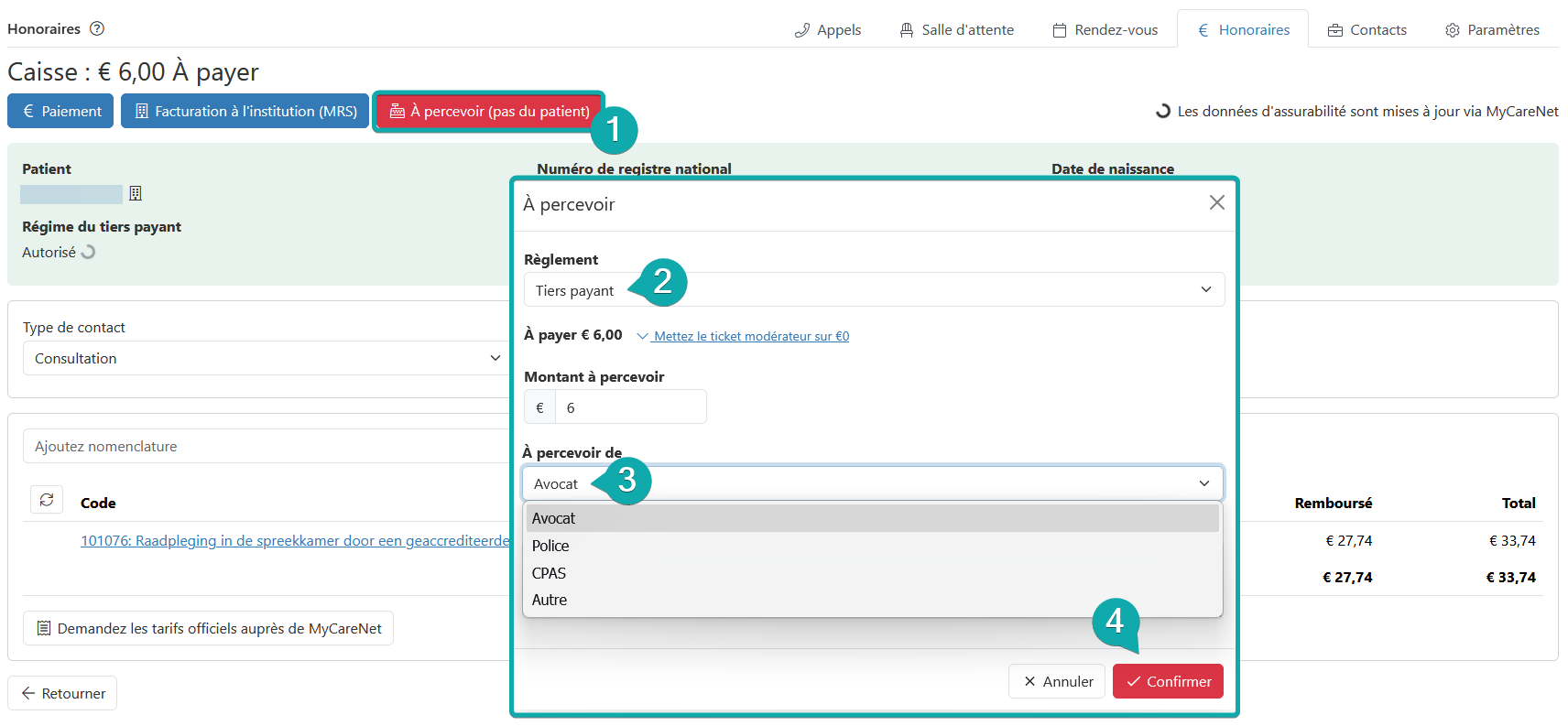Open the Paramètres tab
The image size is (1568, 726).
(x=1493, y=29)
